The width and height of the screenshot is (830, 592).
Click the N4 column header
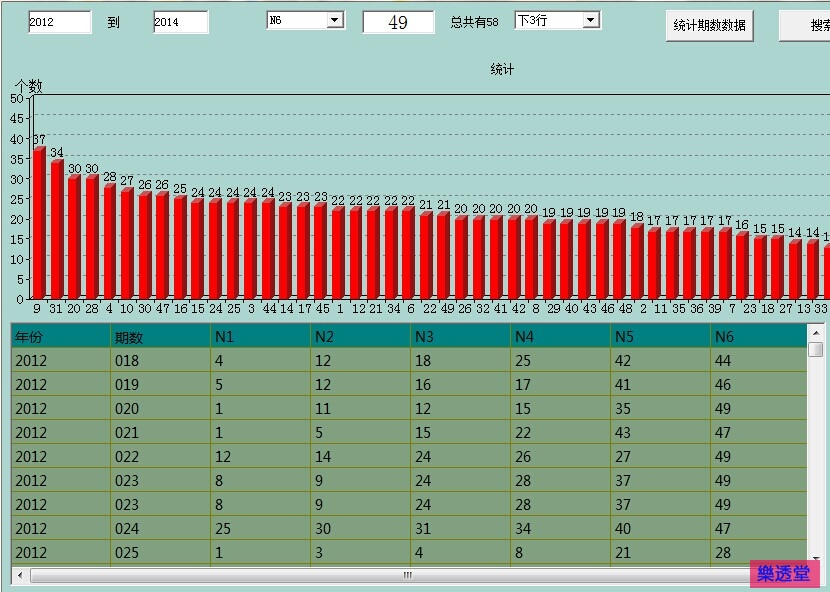click(x=561, y=336)
